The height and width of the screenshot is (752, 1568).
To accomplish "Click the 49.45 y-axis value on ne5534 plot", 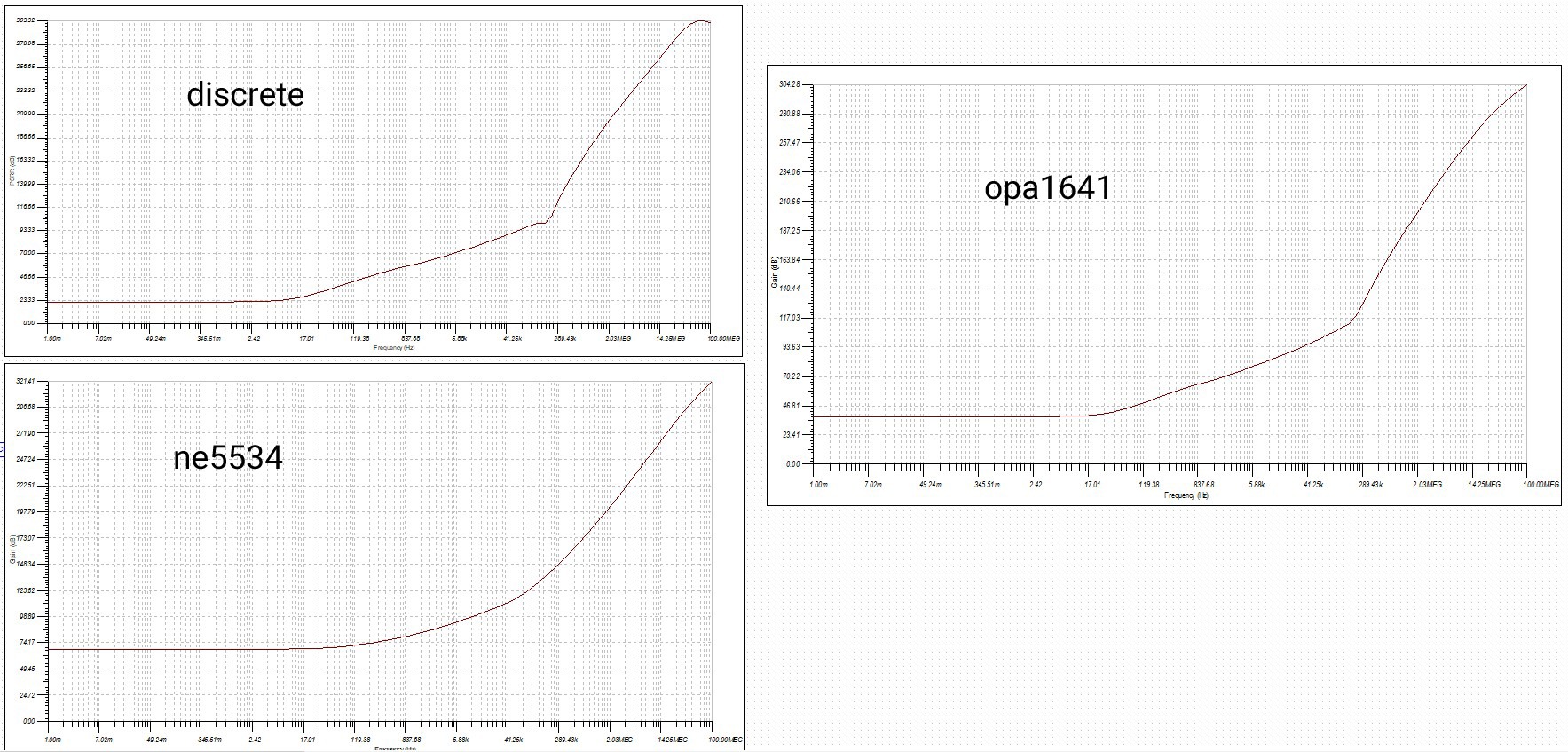I will (x=28, y=669).
